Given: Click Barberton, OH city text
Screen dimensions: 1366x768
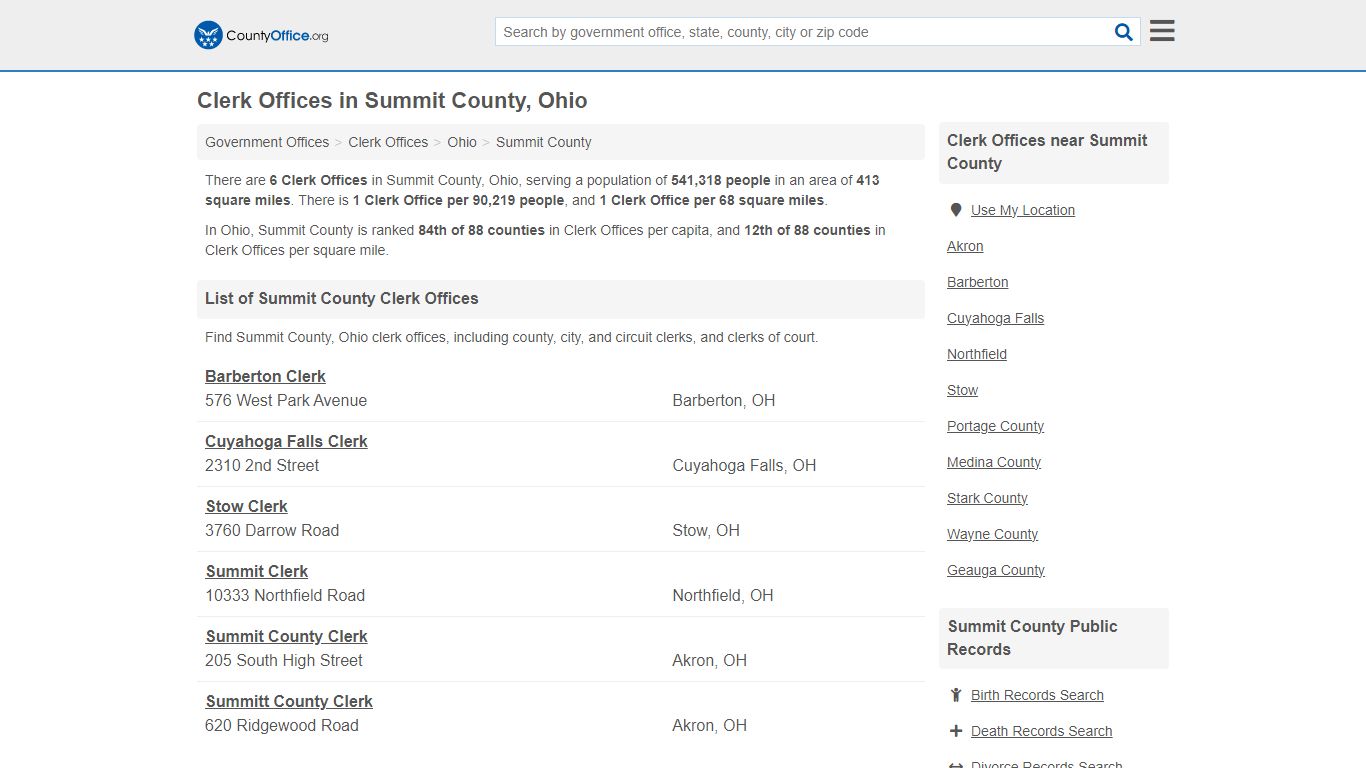Looking at the screenshot, I should tap(724, 400).
